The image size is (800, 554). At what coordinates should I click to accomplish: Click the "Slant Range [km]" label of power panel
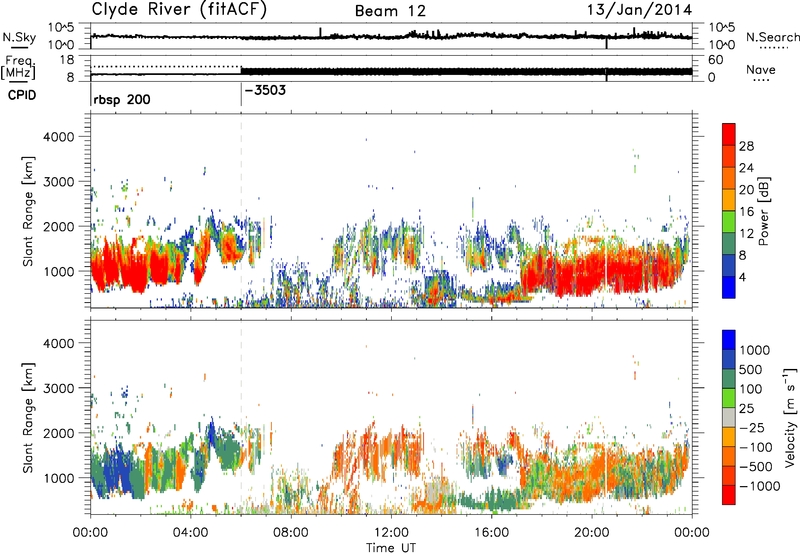click(x=28, y=211)
